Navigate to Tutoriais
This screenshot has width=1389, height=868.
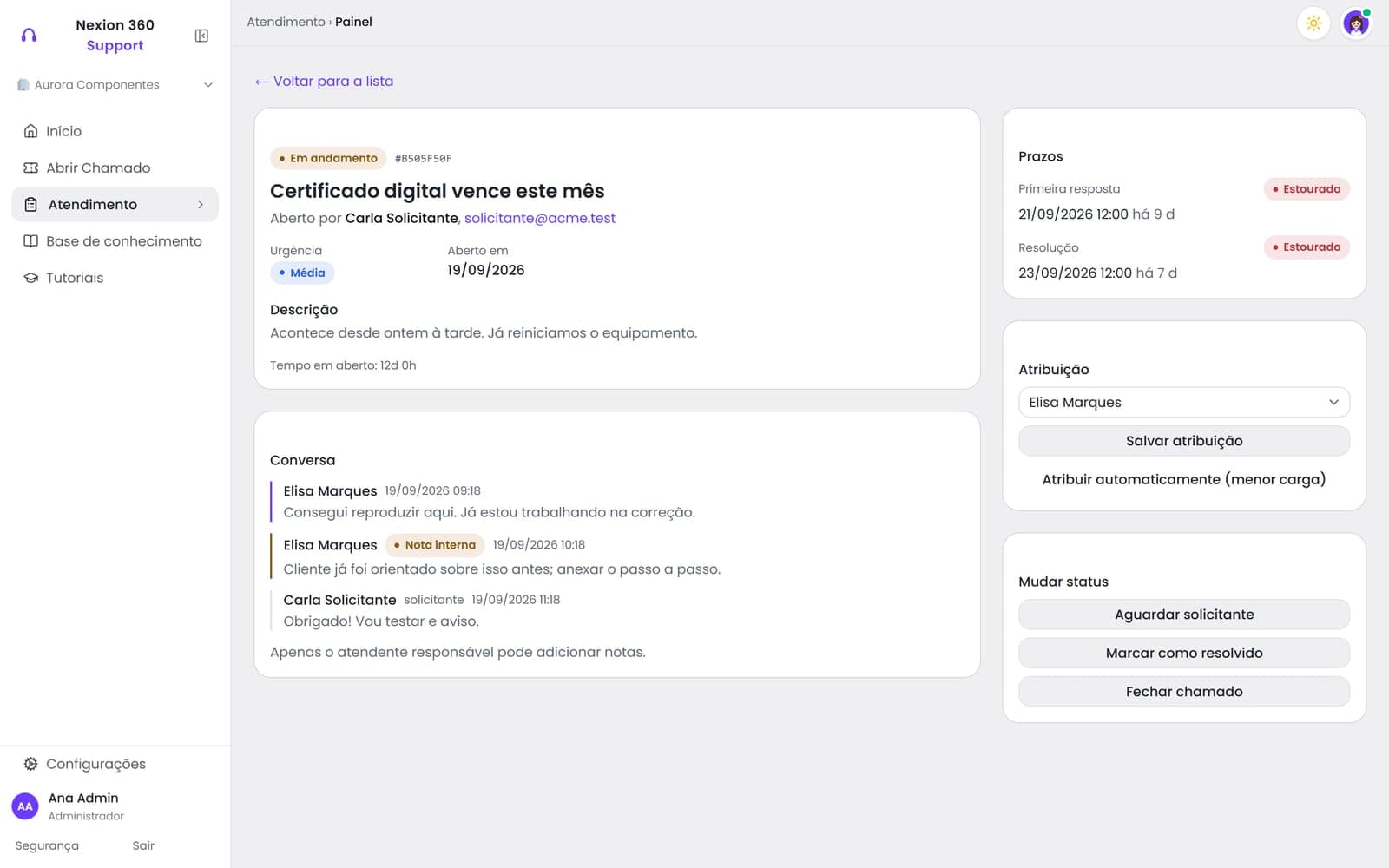coord(115,278)
